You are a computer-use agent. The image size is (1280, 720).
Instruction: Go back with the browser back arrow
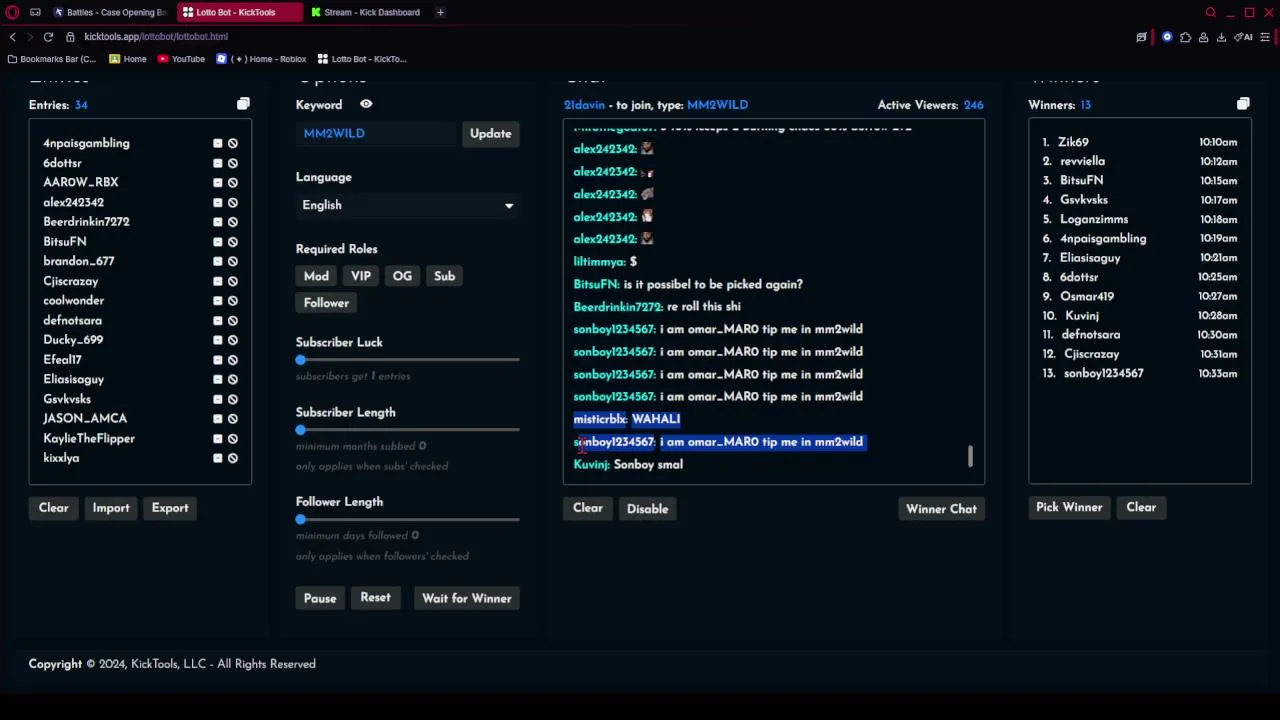[x=12, y=37]
